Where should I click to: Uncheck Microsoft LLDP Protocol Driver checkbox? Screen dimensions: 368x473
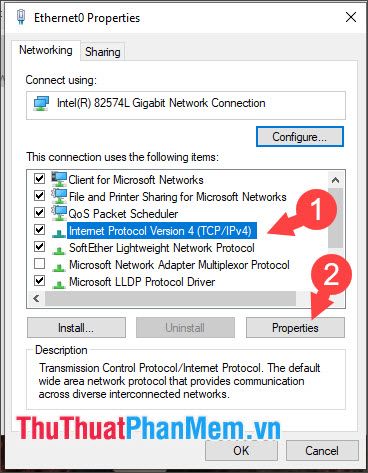[x=39, y=281]
